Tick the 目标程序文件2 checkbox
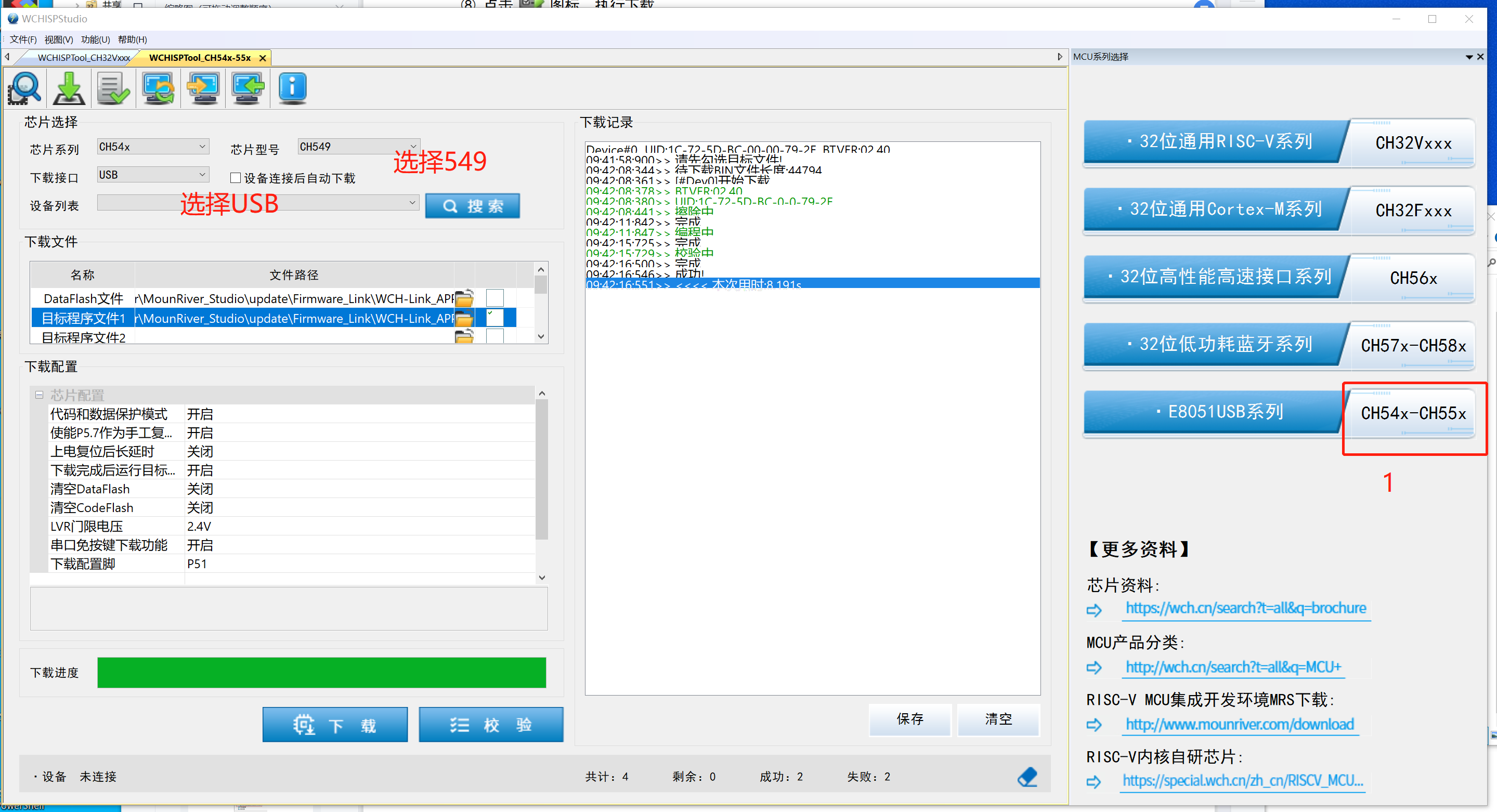This screenshot has height=812, width=1497. (x=494, y=336)
